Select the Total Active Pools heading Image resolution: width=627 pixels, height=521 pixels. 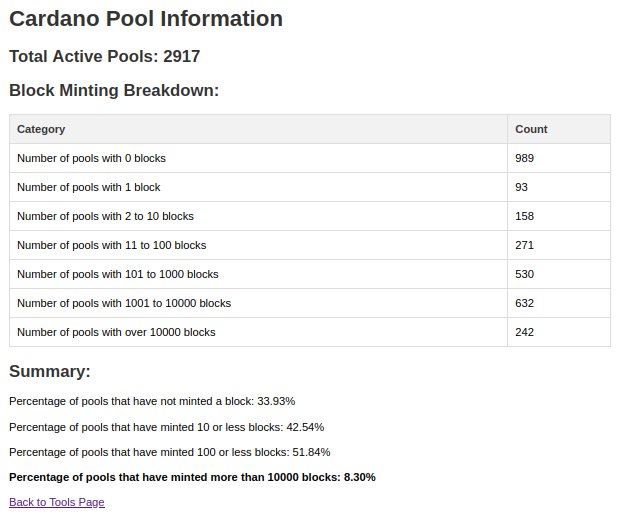(111, 57)
